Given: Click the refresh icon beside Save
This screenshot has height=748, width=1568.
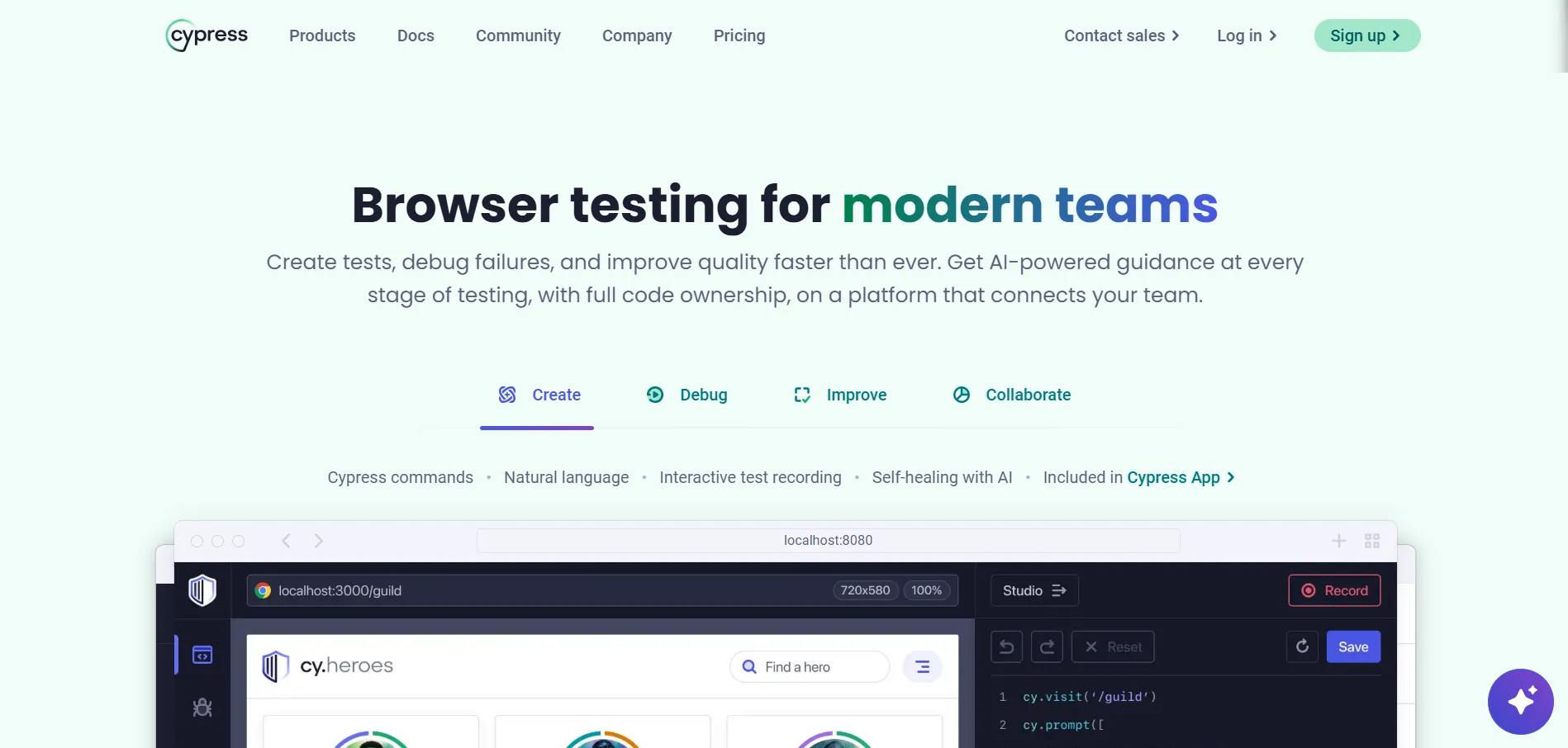Looking at the screenshot, I should pos(1302,646).
